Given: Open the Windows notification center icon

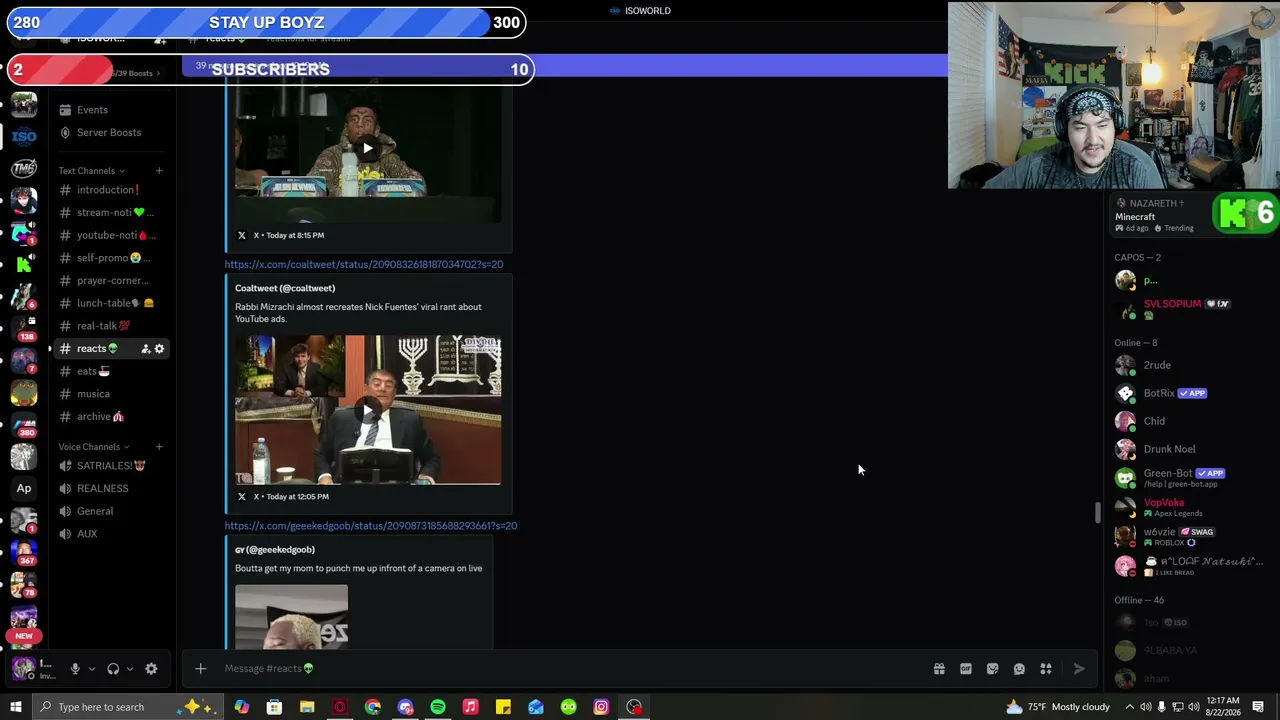Looking at the screenshot, I should pos(1258,707).
